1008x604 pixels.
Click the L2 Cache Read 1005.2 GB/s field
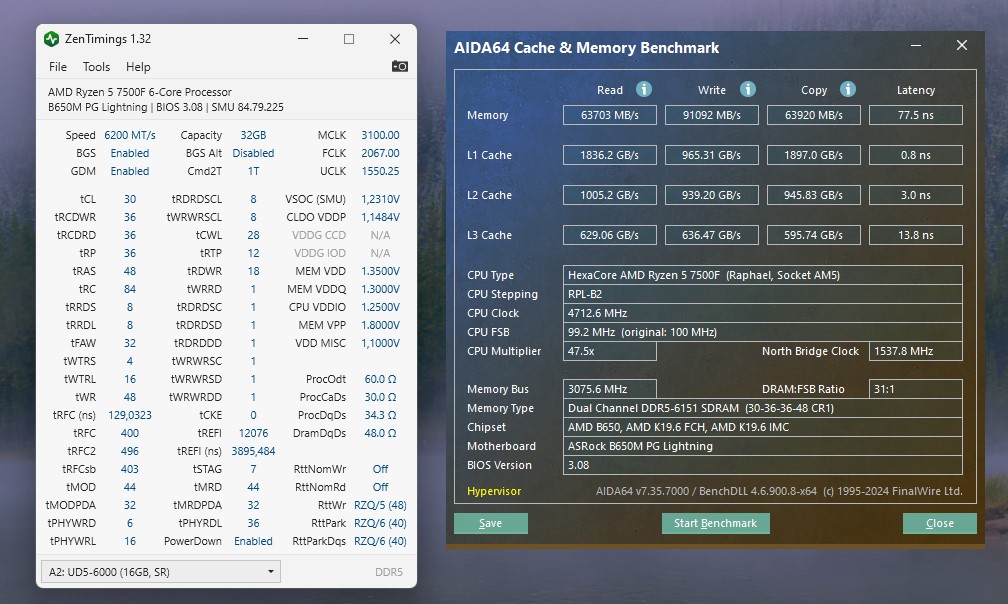click(609, 195)
